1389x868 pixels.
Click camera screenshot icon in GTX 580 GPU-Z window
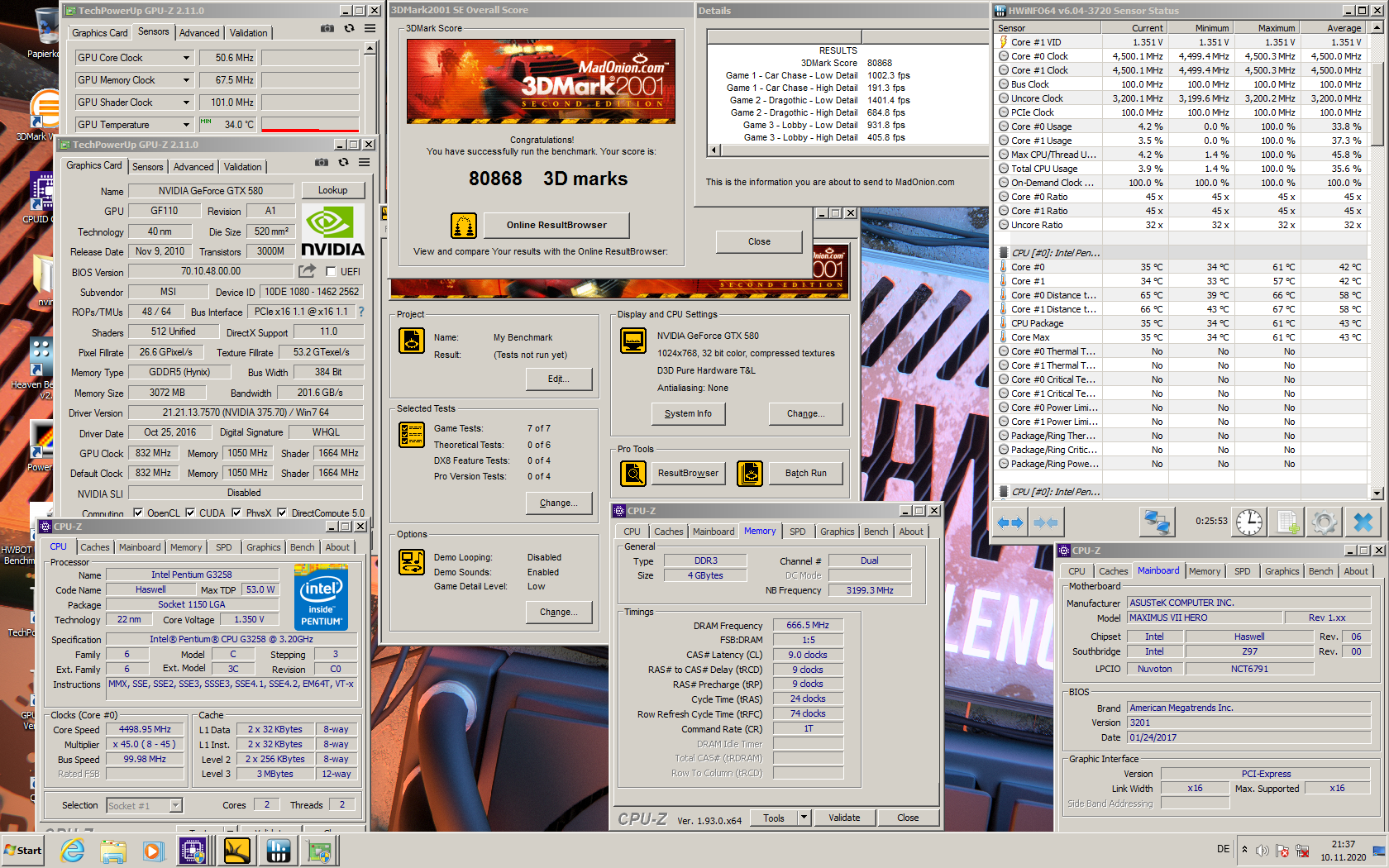(322, 162)
